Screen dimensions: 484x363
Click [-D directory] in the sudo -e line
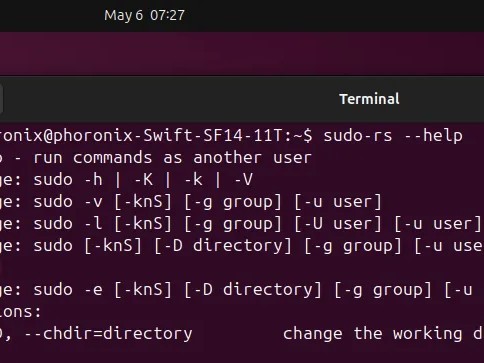tap(253, 290)
